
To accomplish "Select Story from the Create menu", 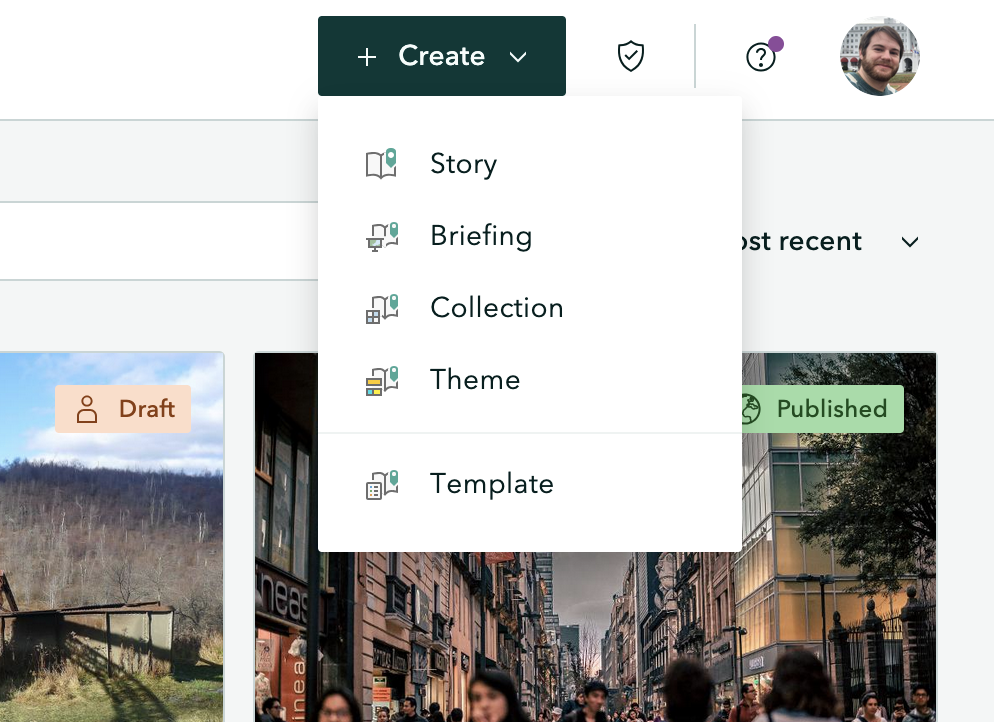I will [463, 163].
